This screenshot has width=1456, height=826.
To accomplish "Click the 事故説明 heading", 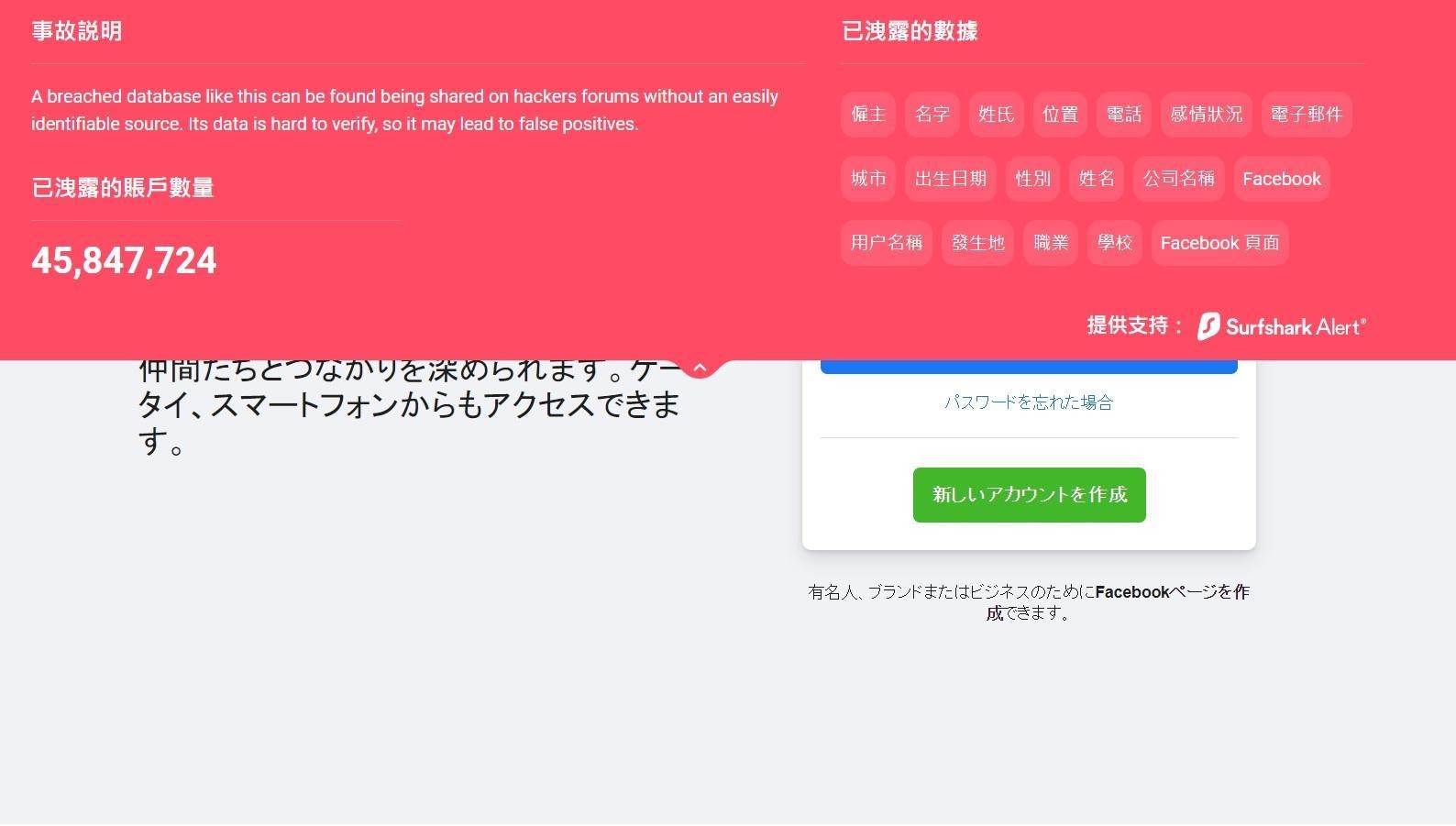I will 77,31.
